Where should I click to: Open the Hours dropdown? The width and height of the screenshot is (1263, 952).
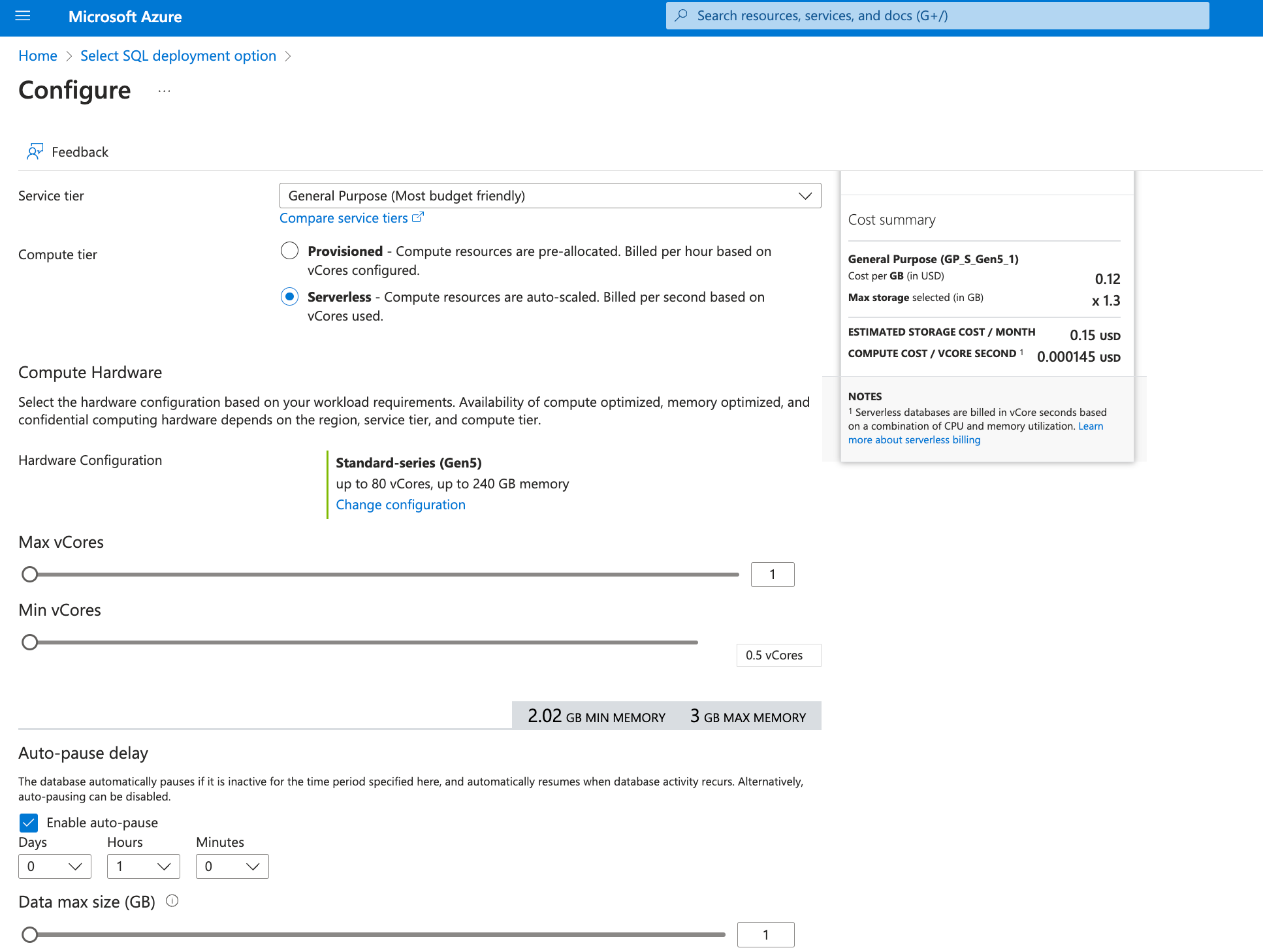tap(144, 866)
